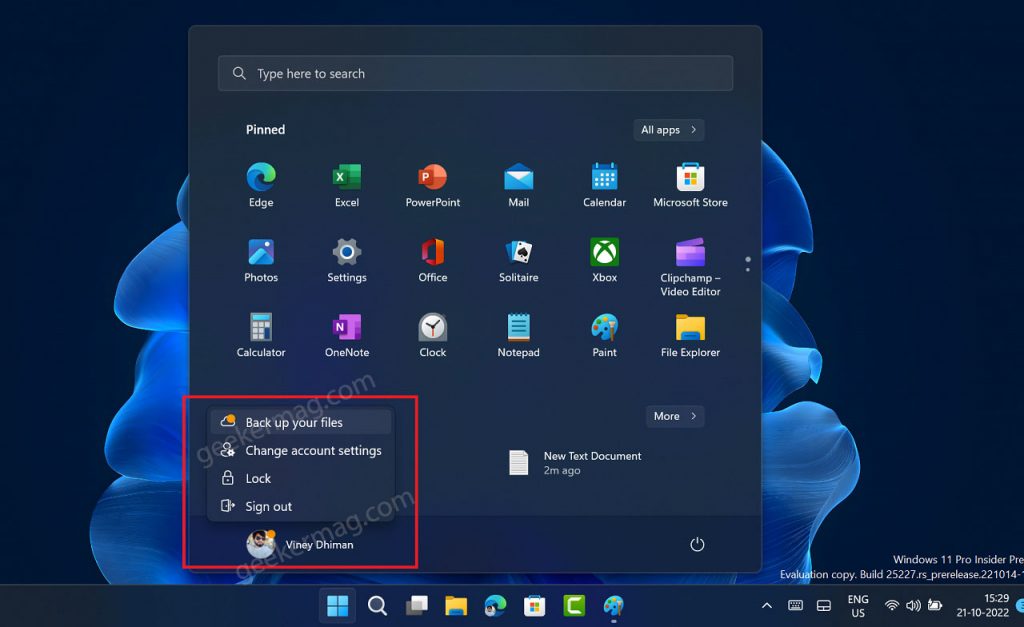Viewport: 1024px width, 627px height.
Task: Choose Sign out from the user menu
Action: (301, 506)
